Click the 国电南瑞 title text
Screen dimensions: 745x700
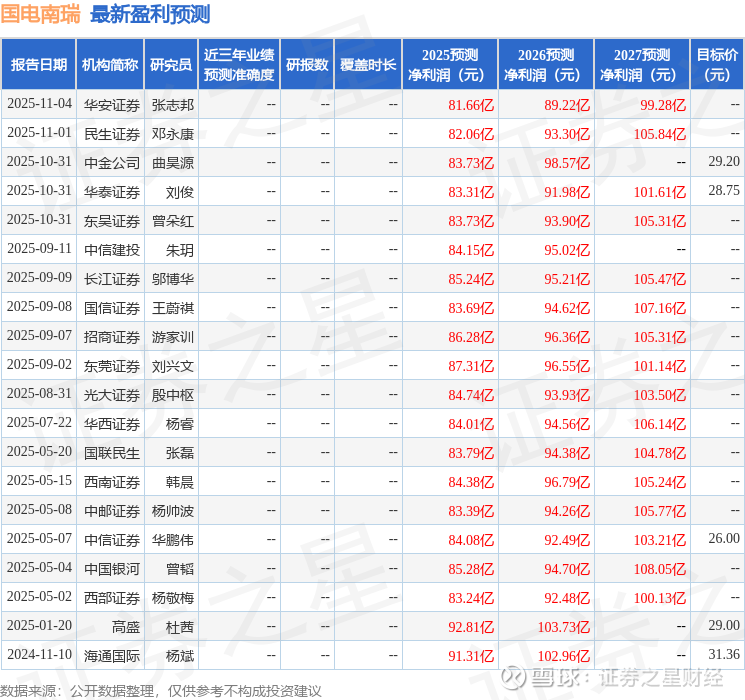click(41, 14)
